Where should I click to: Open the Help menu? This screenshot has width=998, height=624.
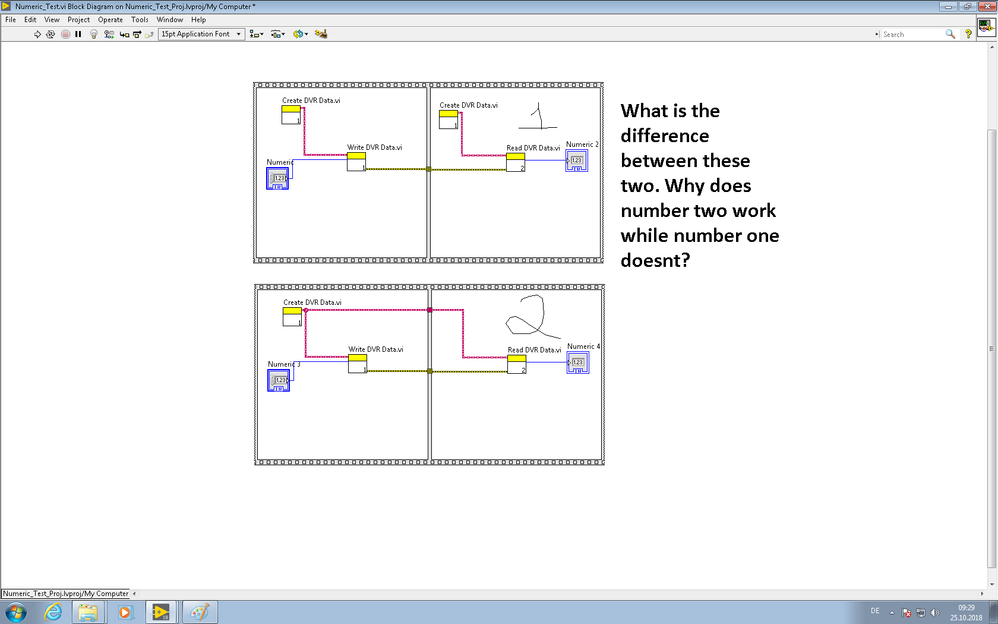coord(199,20)
